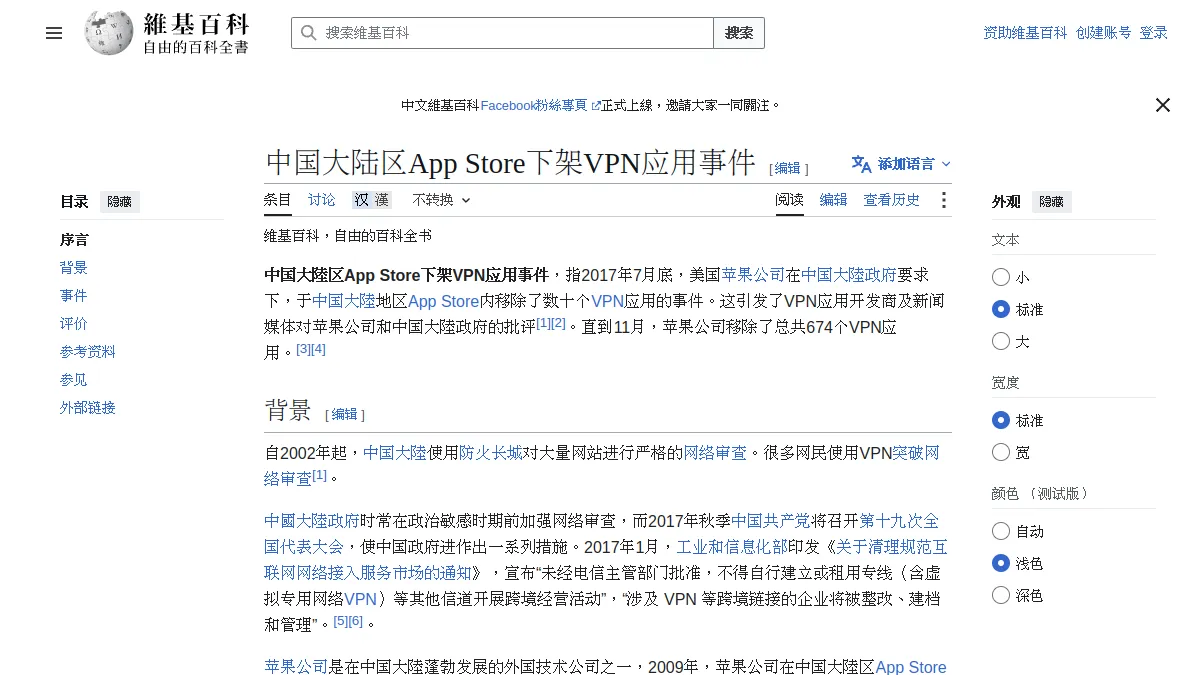Expand the 添加语言 dropdown

[902, 164]
